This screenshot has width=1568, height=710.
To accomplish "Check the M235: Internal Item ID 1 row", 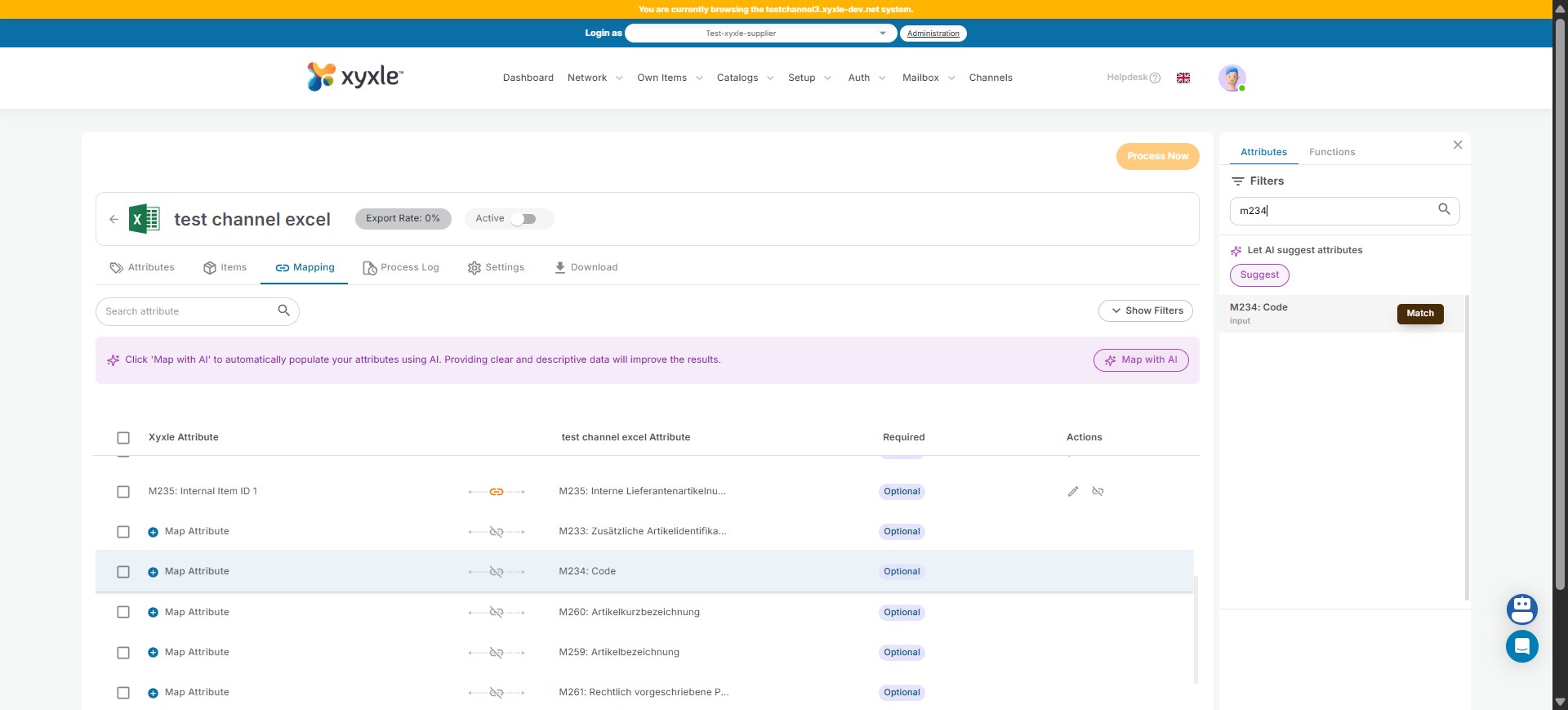I will 123,492.
